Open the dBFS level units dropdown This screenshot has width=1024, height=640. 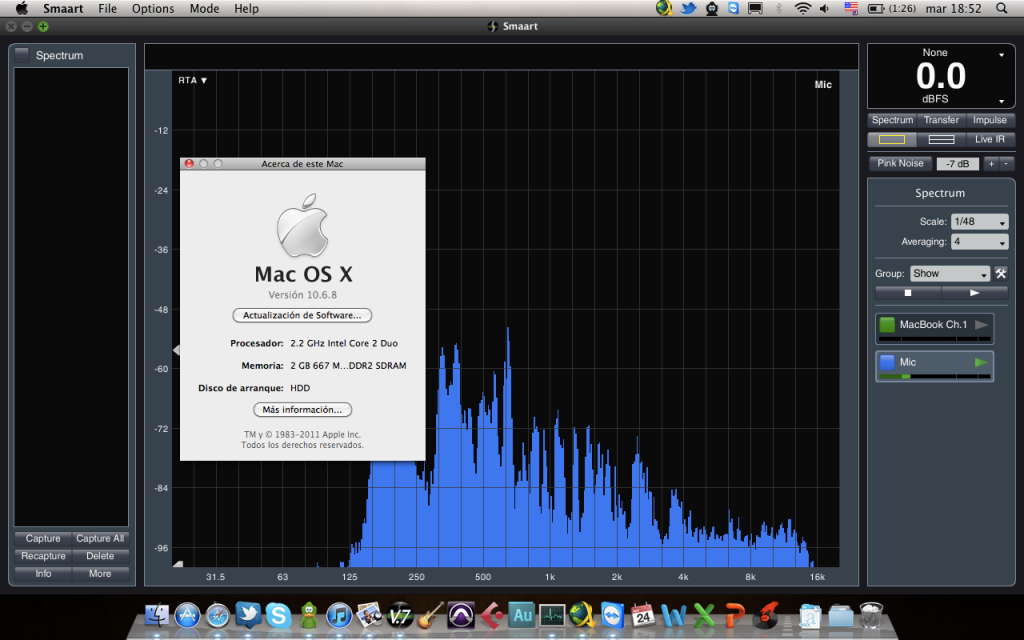click(x=1001, y=101)
